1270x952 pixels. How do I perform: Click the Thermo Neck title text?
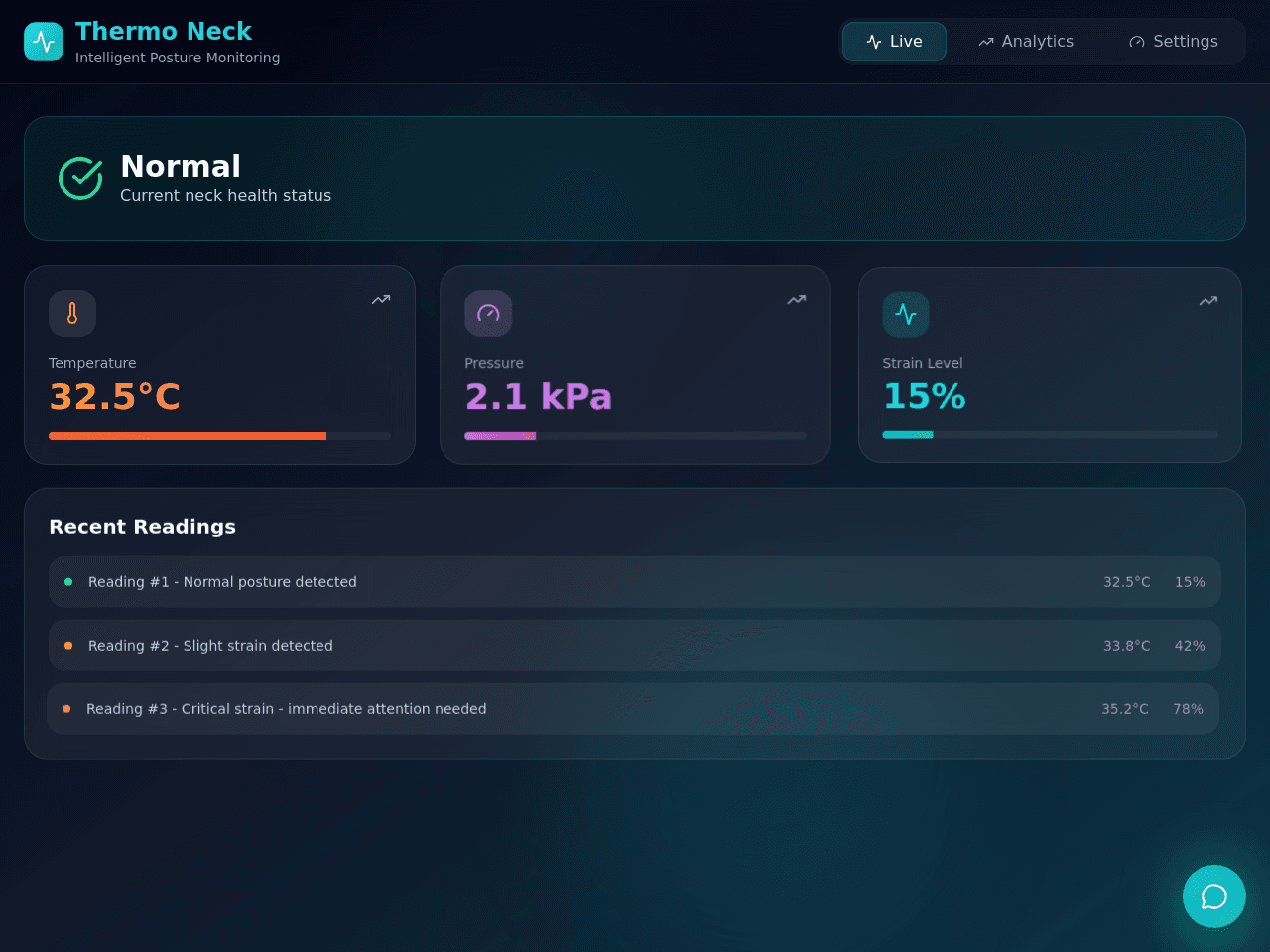[x=164, y=32]
